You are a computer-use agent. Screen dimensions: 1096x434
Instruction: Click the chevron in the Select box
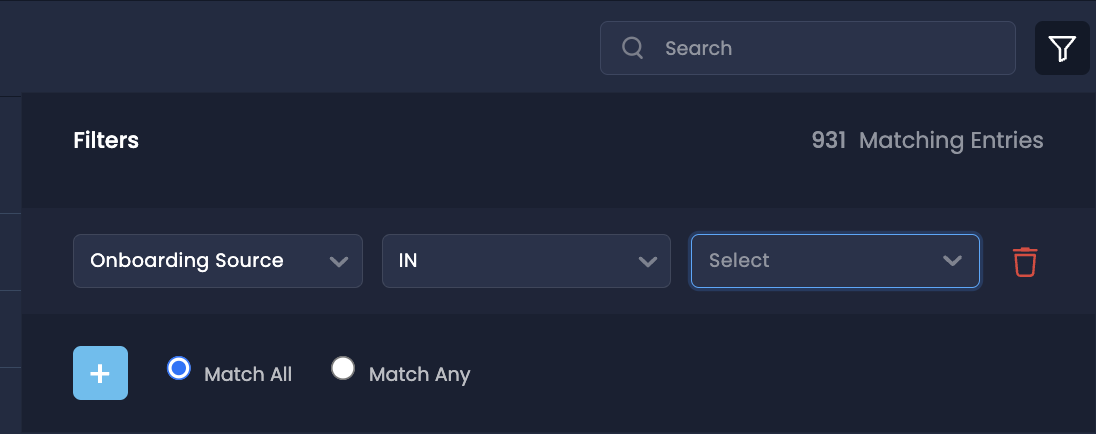(x=952, y=261)
